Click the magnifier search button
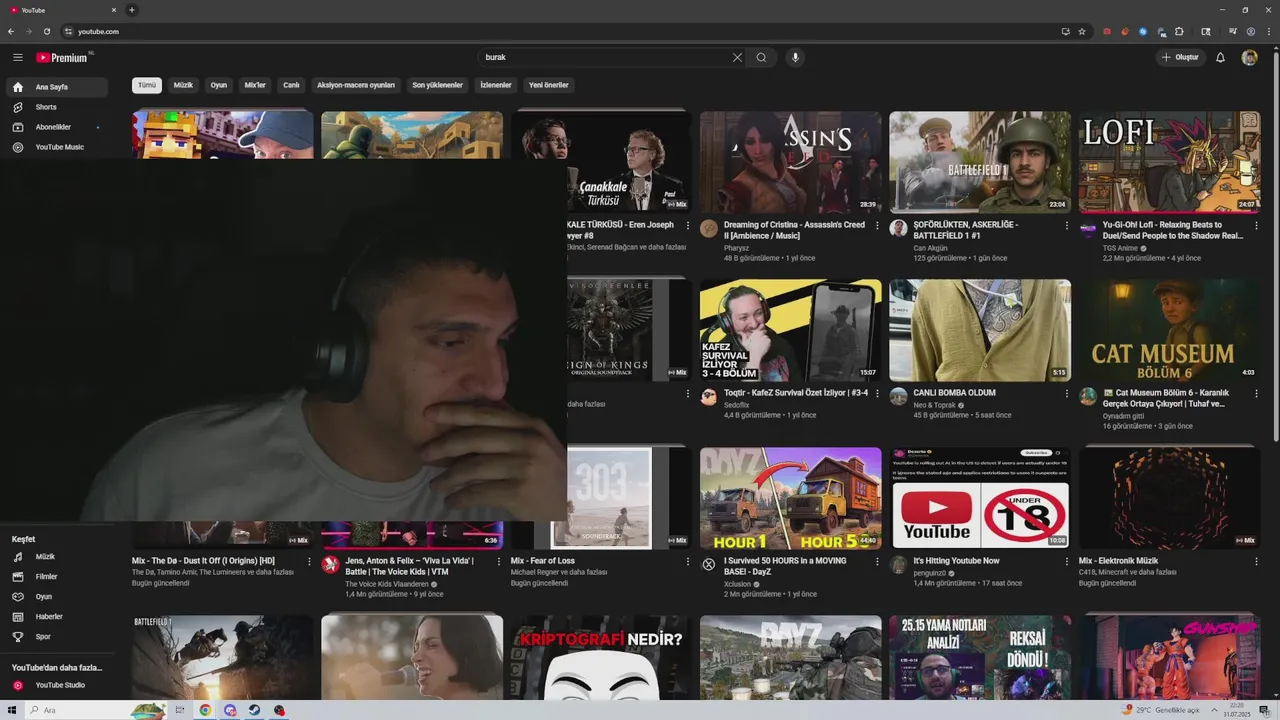 761,57
